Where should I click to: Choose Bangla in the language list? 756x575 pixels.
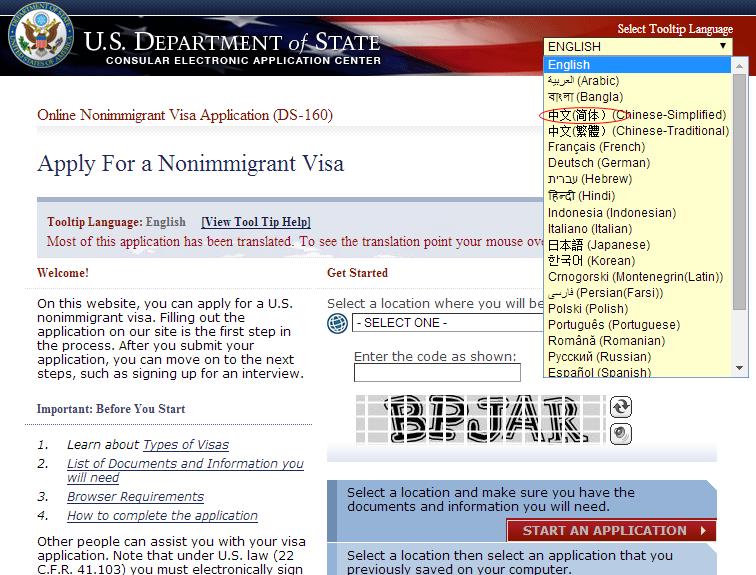(637, 97)
